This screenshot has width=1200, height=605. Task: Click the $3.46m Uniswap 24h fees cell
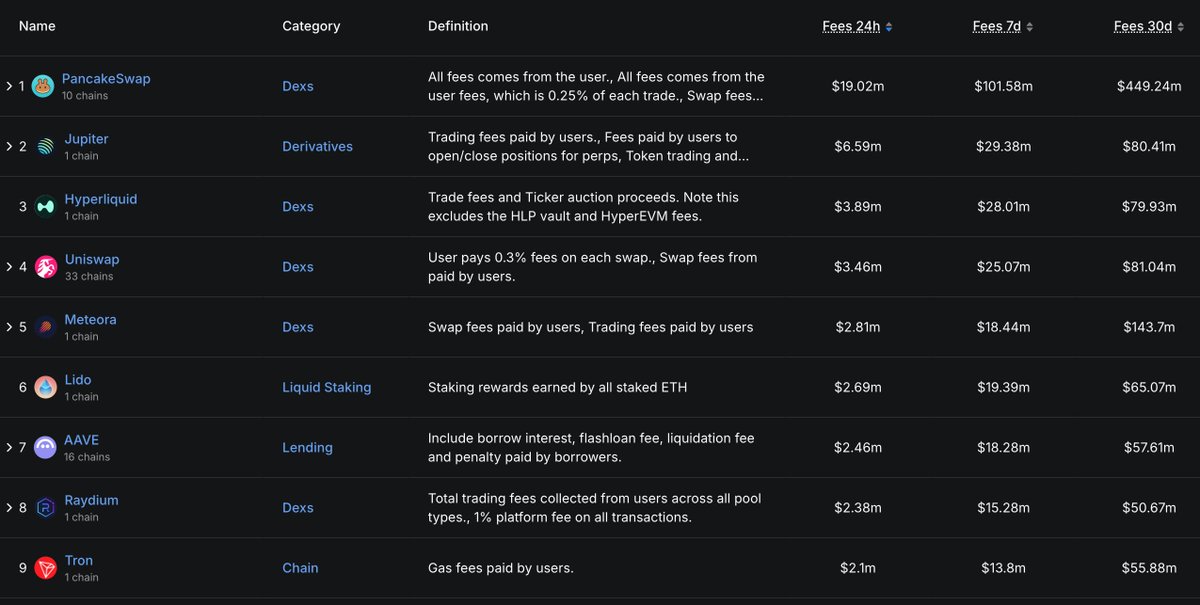tap(858, 267)
